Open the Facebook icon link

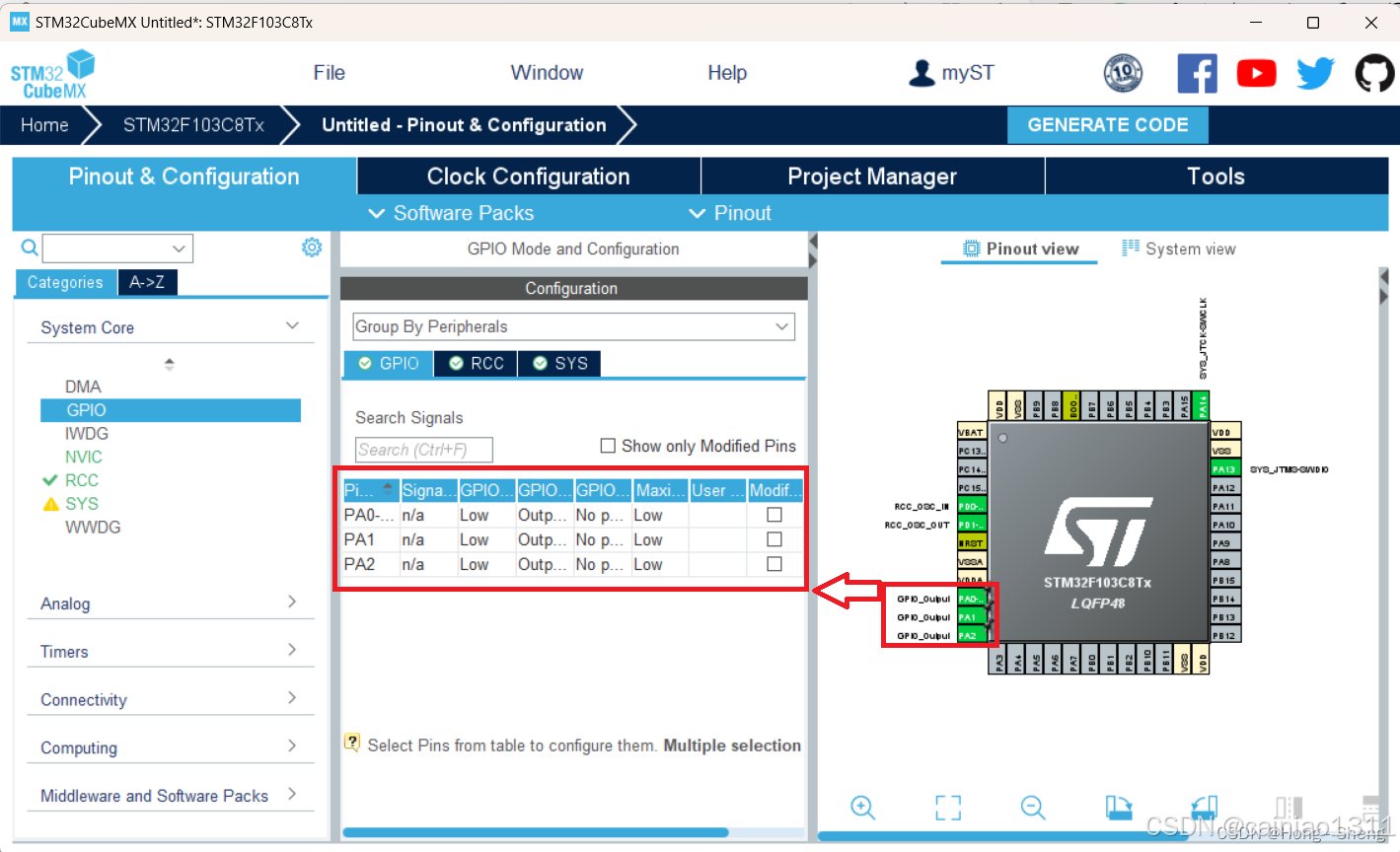(1197, 73)
